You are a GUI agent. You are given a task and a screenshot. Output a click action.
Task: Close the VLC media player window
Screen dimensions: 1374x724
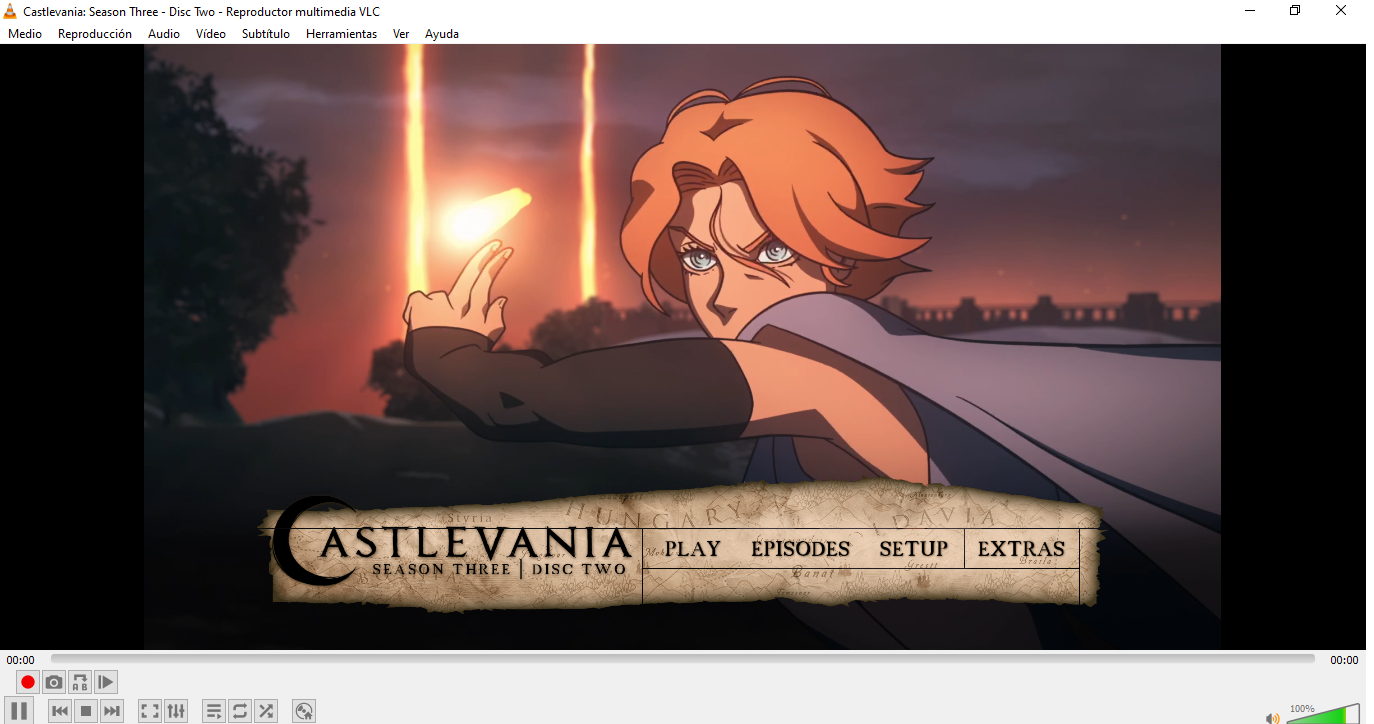tap(1341, 11)
